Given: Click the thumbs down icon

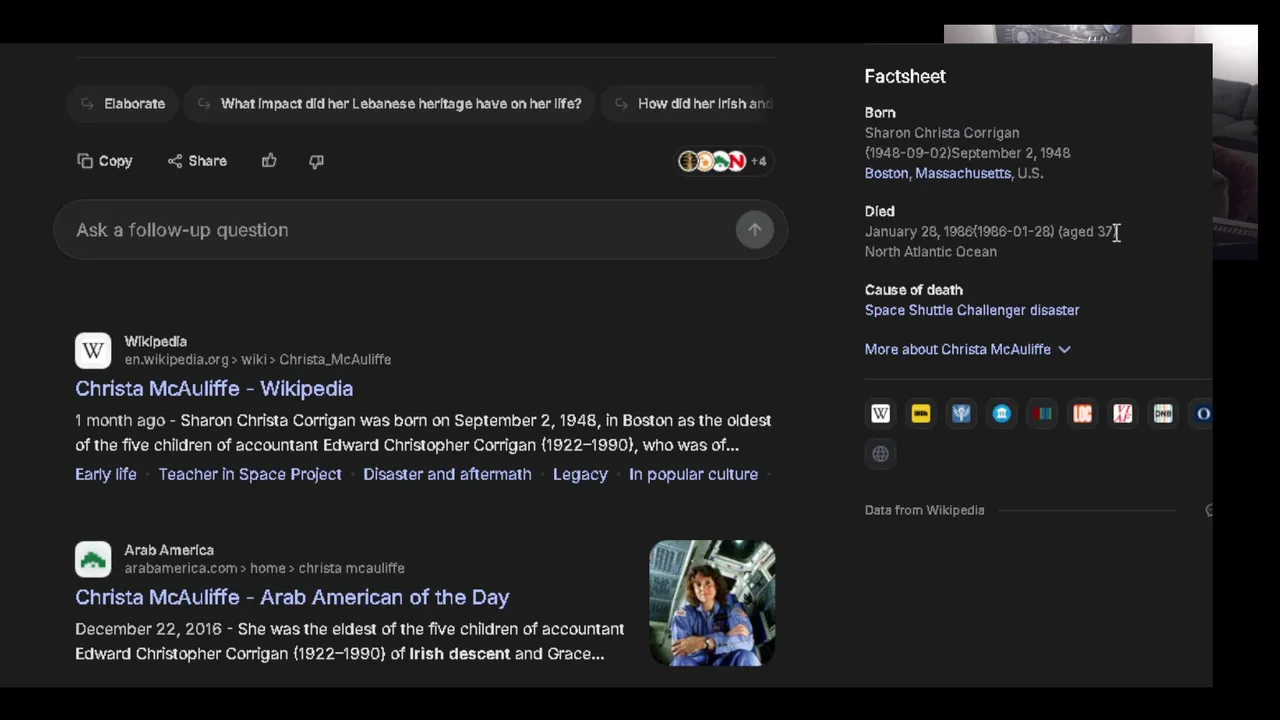Looking at the screenshot, I should (x=316, y=161).
